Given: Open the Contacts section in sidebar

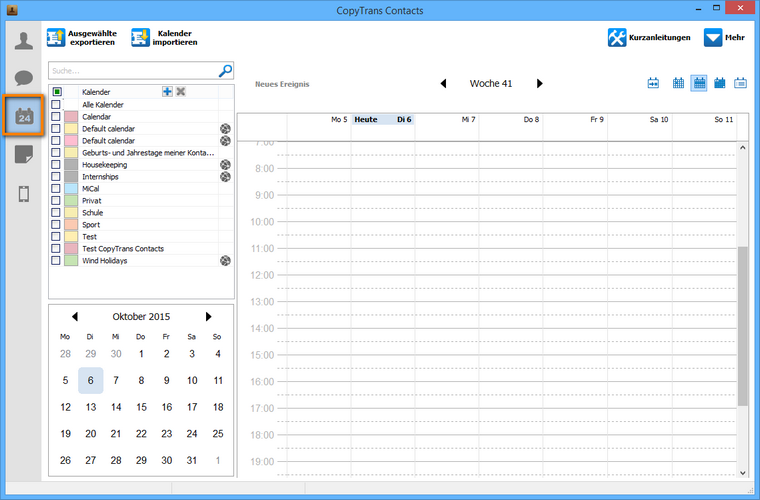Looking at the screenshot, I should pos(23,41).
